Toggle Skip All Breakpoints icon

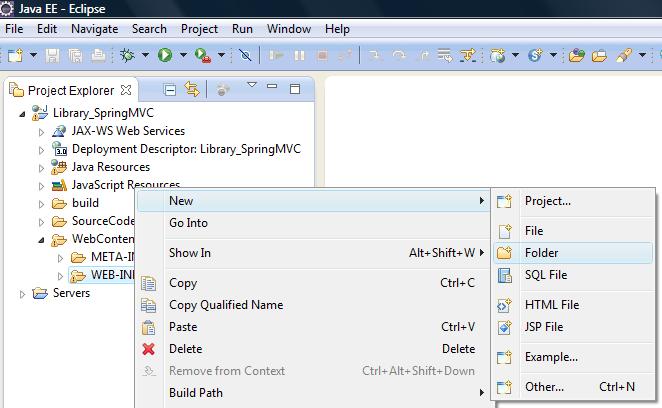point(245,55)
